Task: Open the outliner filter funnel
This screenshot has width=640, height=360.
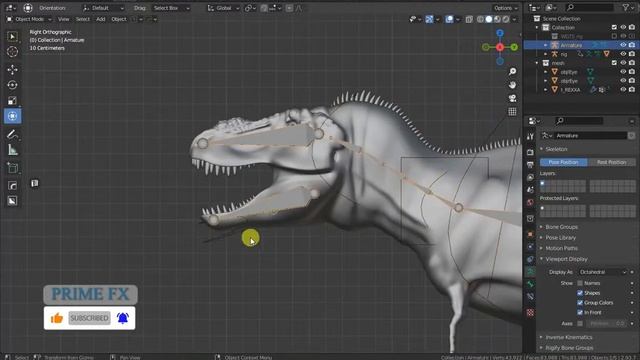Action: (626, 7)
